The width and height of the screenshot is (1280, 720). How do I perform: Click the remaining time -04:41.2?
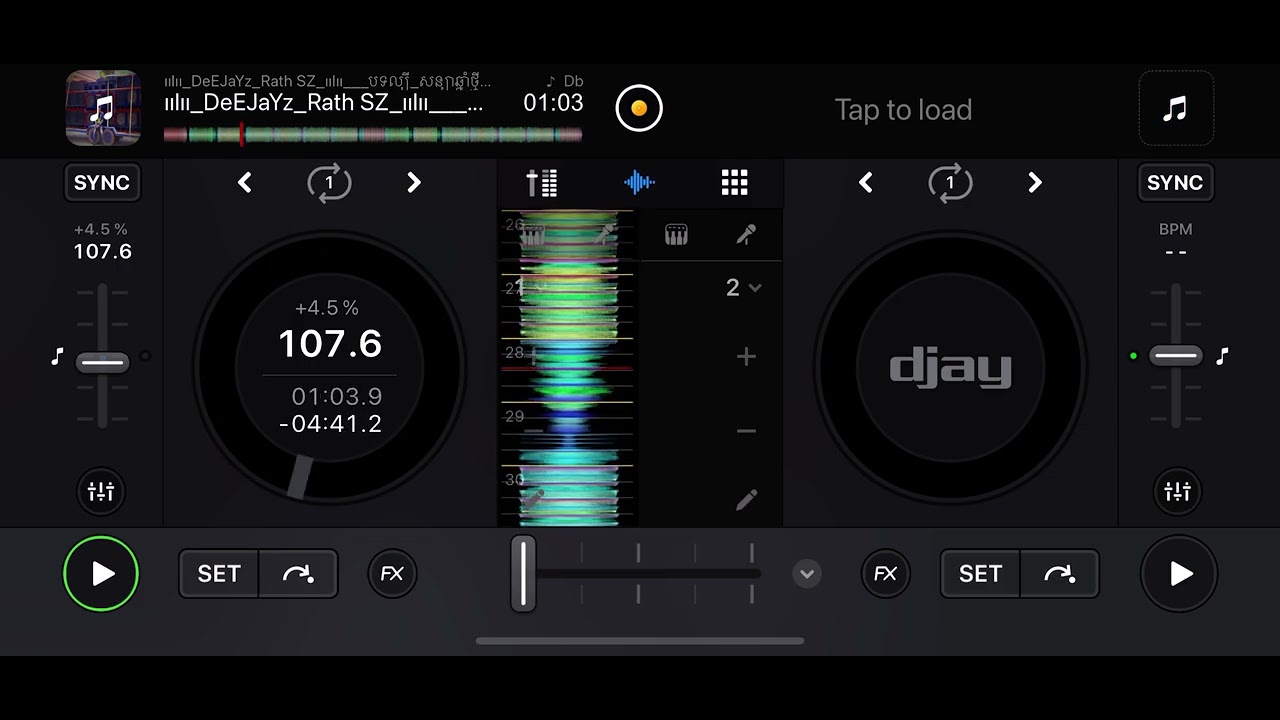[330, 424]
